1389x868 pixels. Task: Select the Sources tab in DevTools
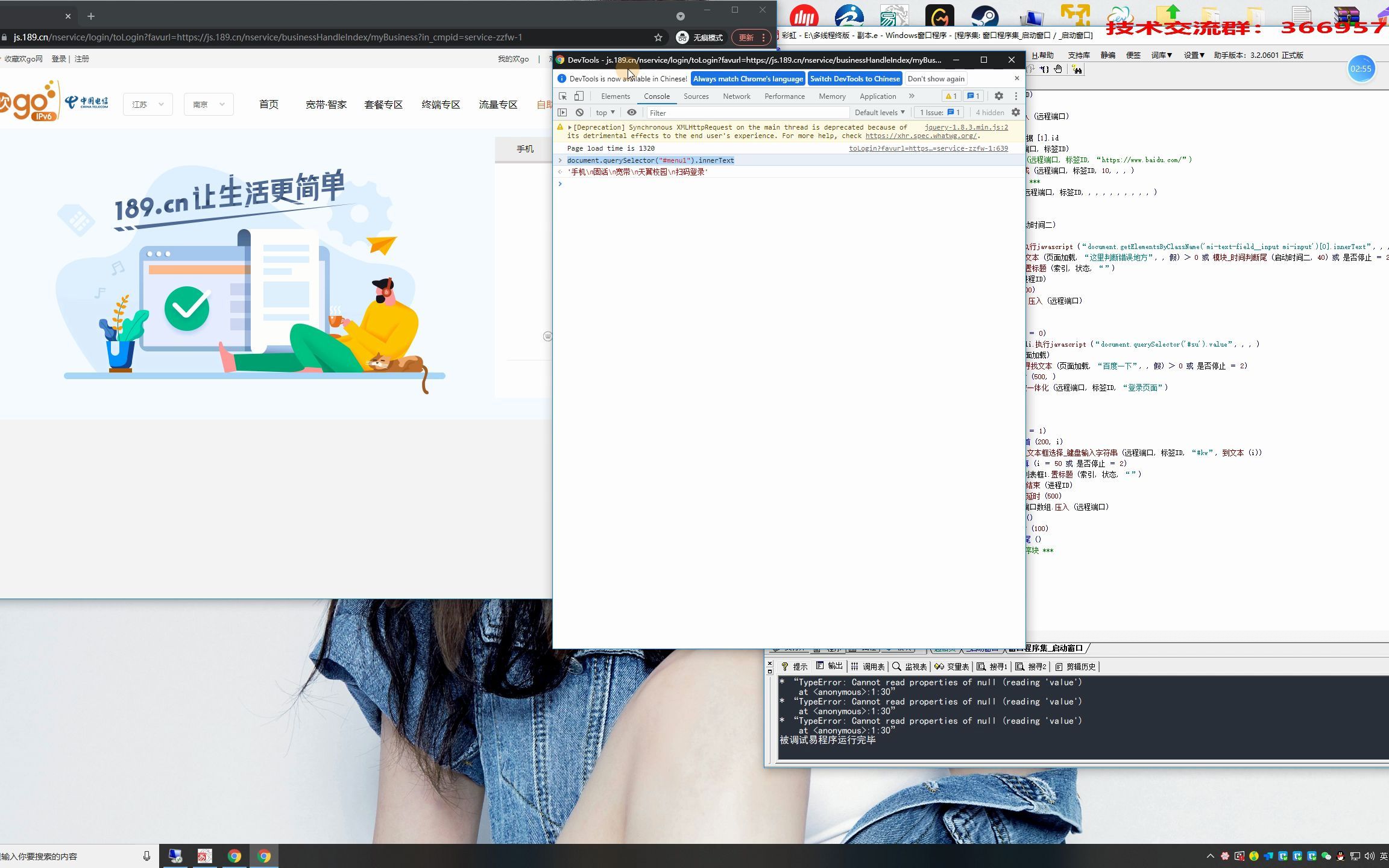pos(696,95)
